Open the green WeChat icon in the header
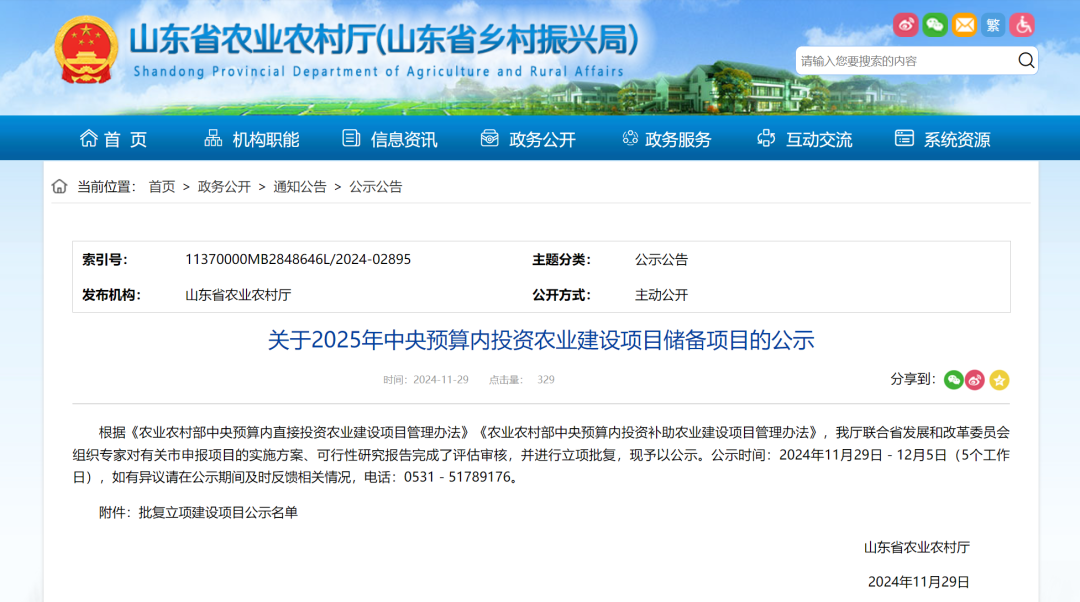The image size is (1080, 602). pyautogui.click(x=935, y=25)
